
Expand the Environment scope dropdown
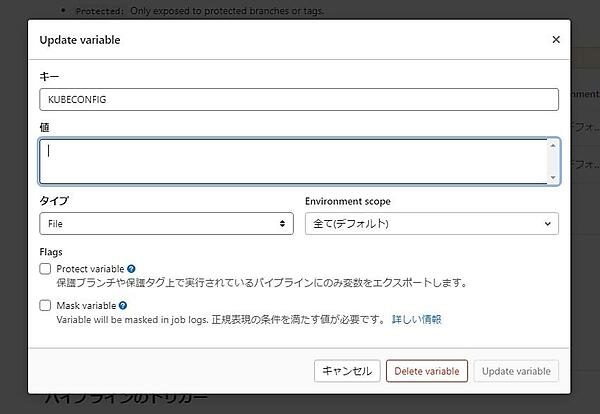[431, 224]
